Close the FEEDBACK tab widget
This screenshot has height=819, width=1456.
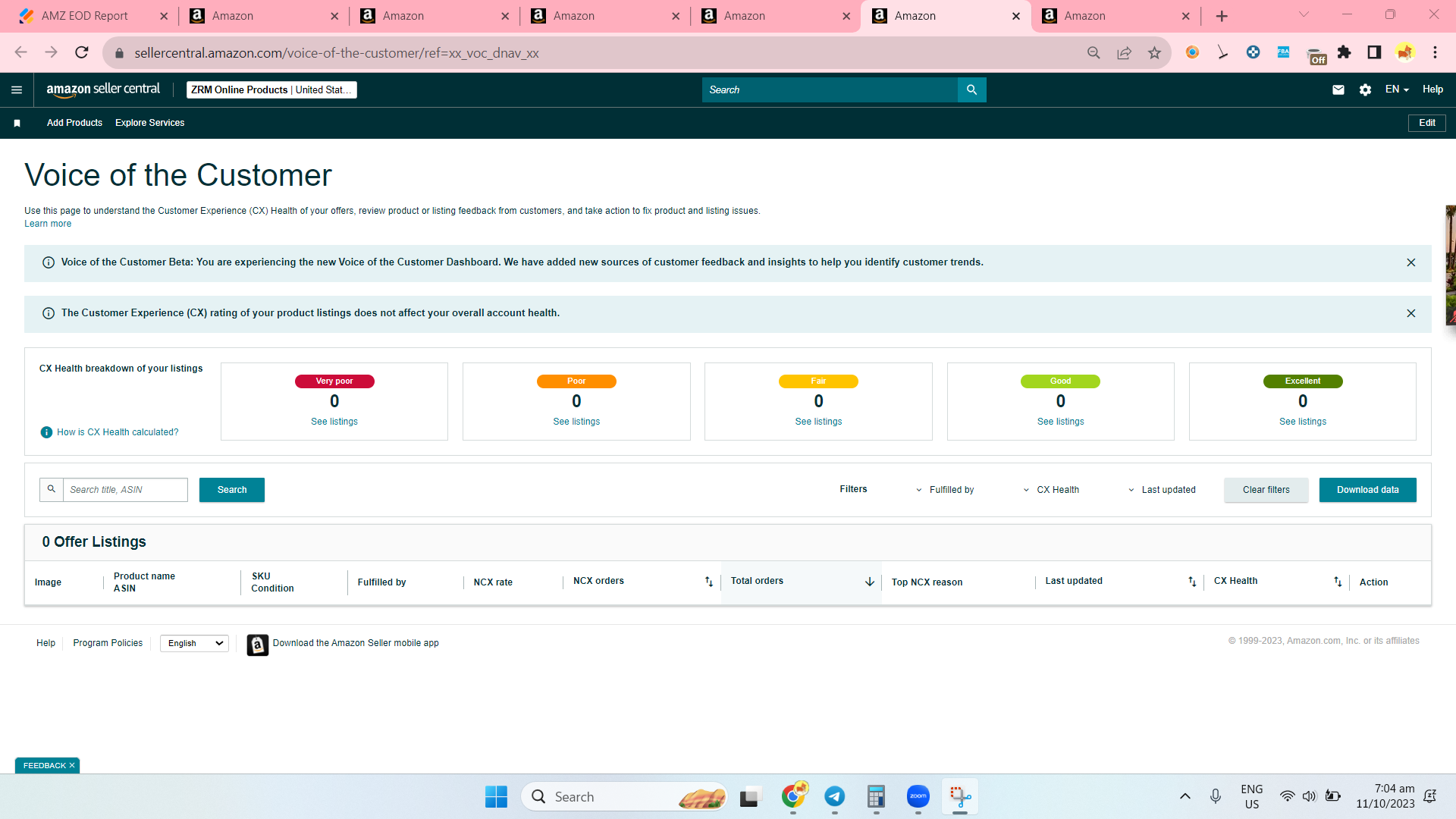point(72,766)
